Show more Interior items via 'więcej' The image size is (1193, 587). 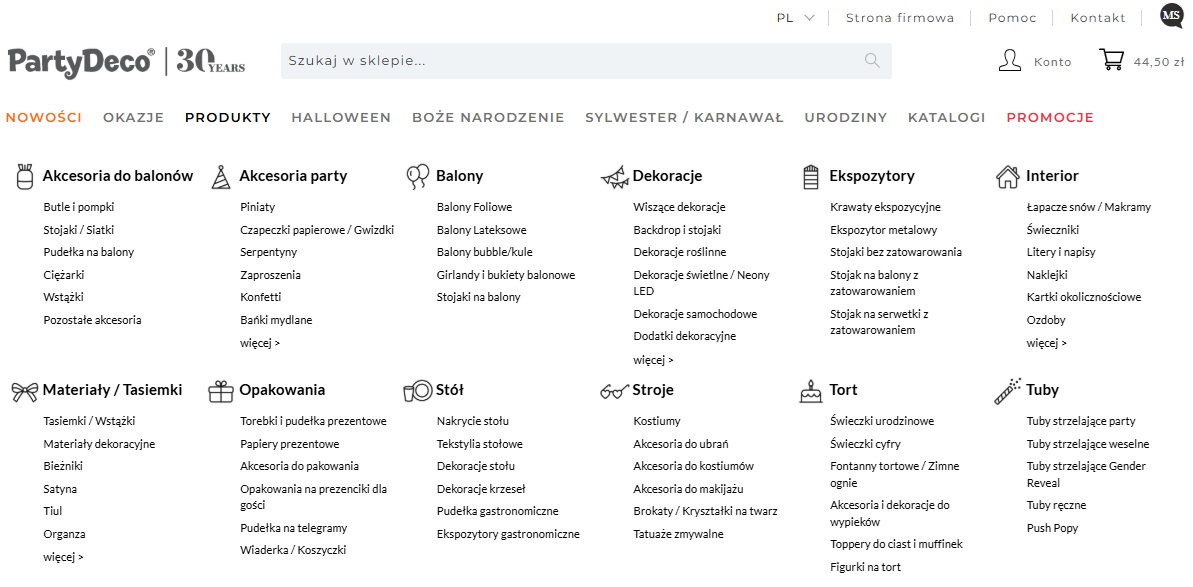pos(1046,343)
